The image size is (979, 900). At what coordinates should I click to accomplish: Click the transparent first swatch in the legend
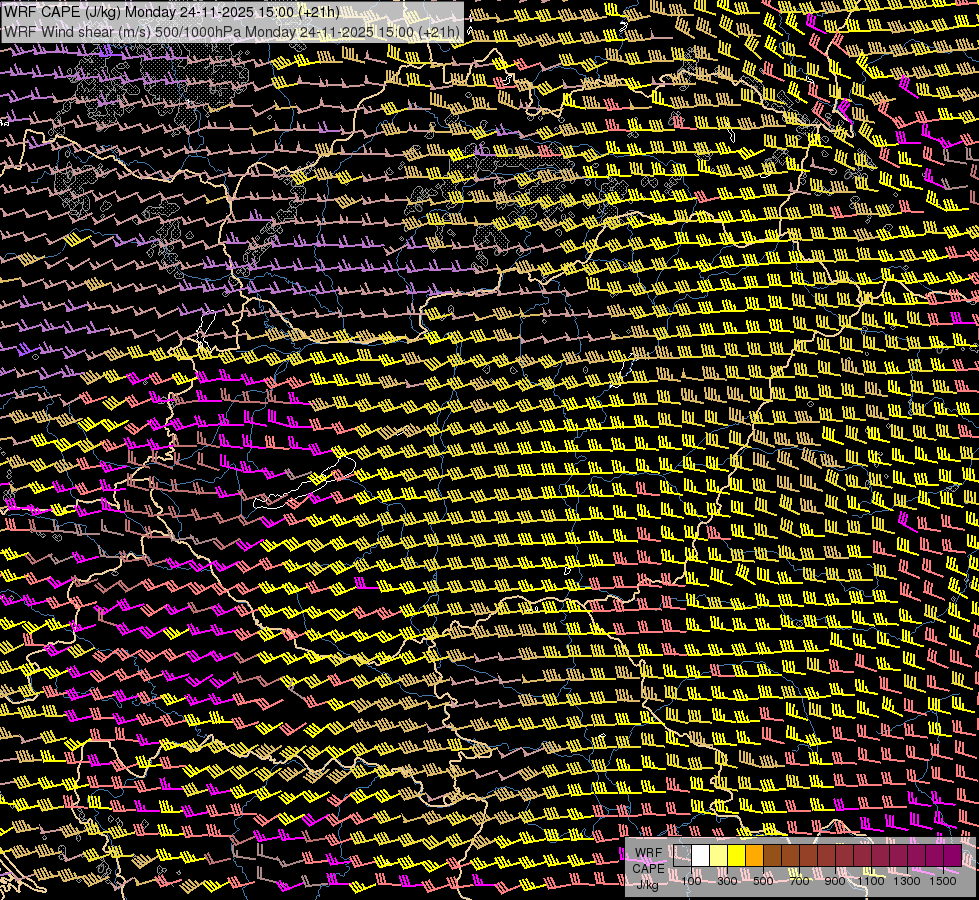[683, 856]
